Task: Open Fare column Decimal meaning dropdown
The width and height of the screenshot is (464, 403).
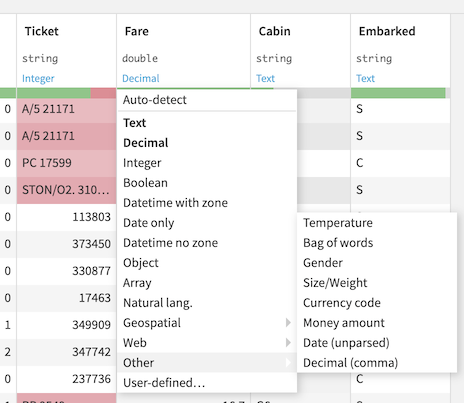Action: pos(141,78)
